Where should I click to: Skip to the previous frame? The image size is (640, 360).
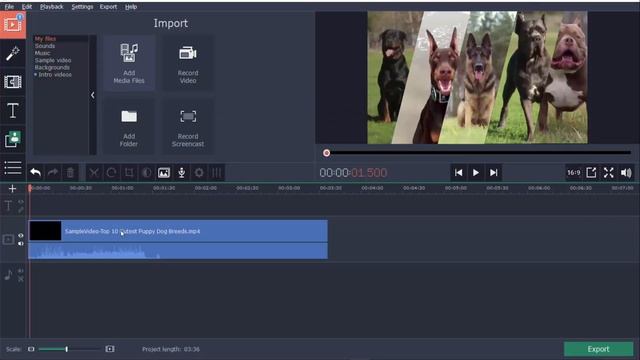[x=458, y=173]
